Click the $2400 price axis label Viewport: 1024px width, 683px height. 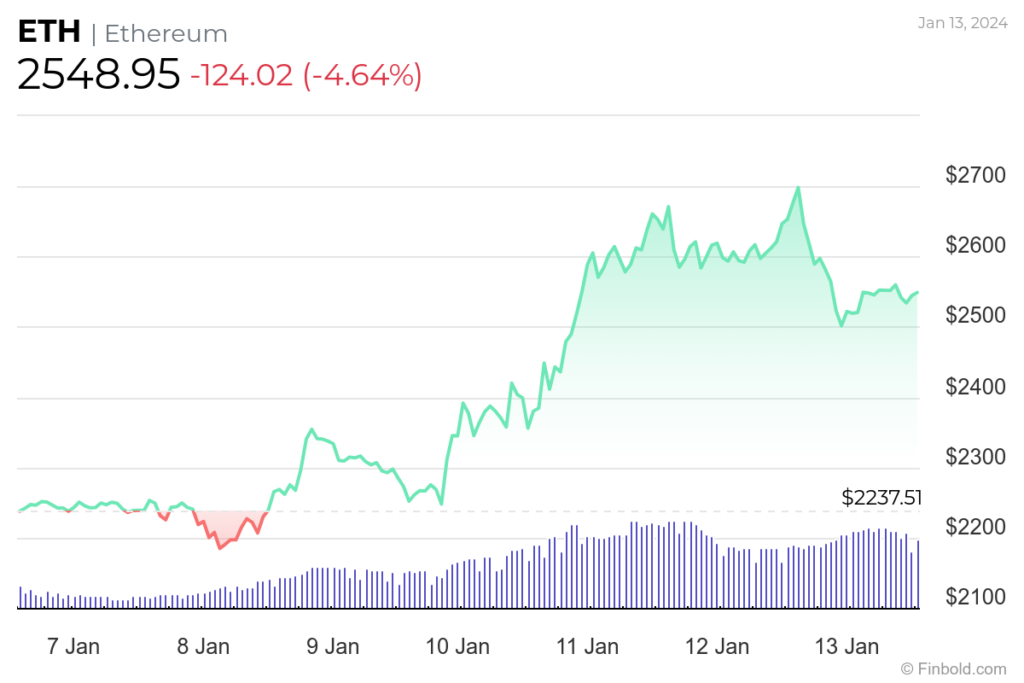tap(976, 387)
